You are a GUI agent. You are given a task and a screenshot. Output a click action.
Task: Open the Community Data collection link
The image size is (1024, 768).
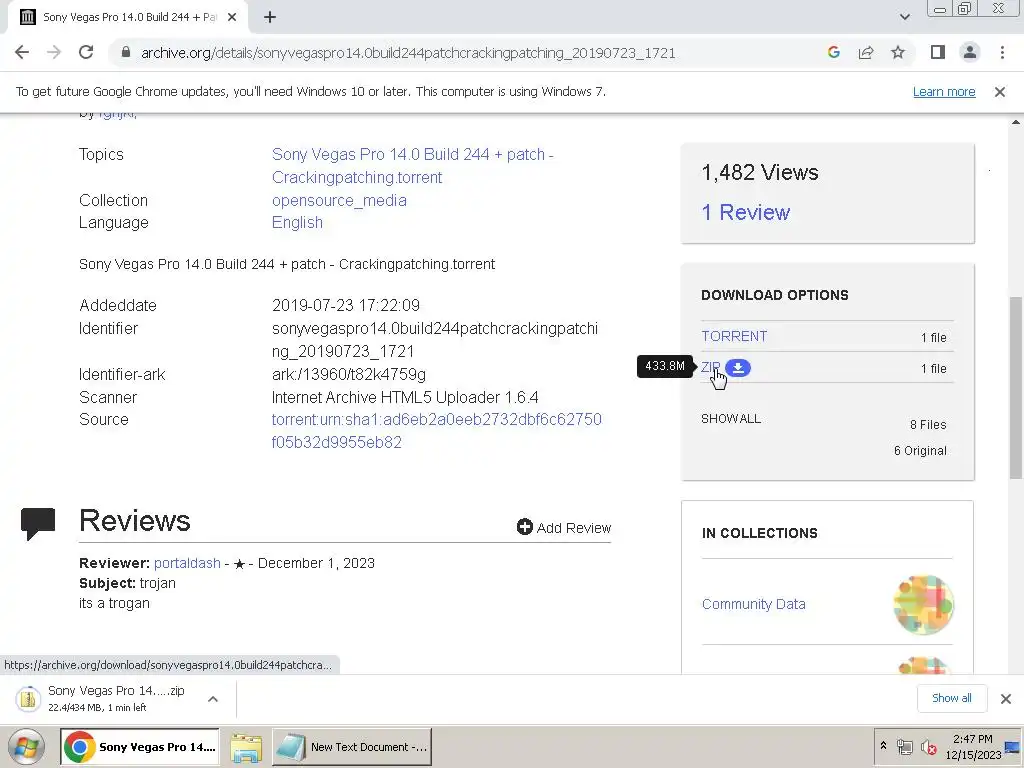tap(754, 605)
